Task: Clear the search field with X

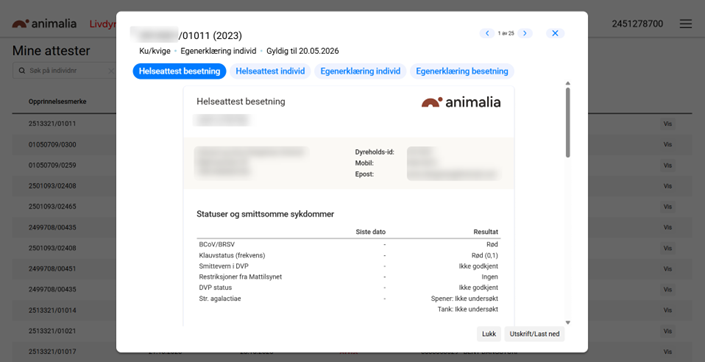Action: pyautogui.click(x=111, y=71)
